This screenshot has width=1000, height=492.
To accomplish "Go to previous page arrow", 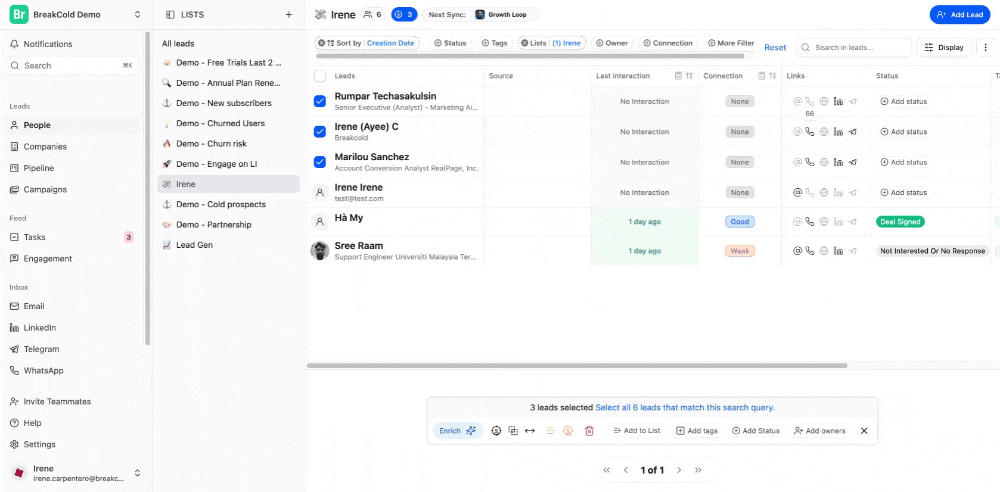I will (626, 470).
